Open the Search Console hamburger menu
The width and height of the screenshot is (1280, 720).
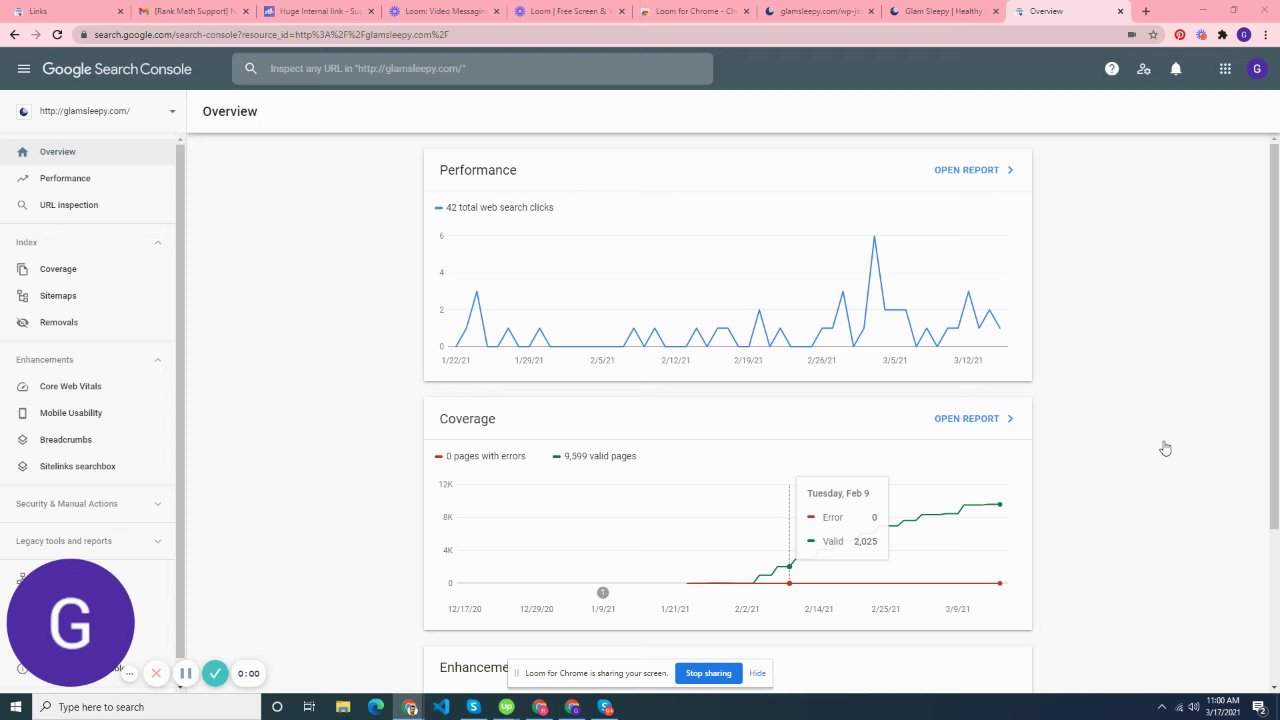click(x=24, y=69)
